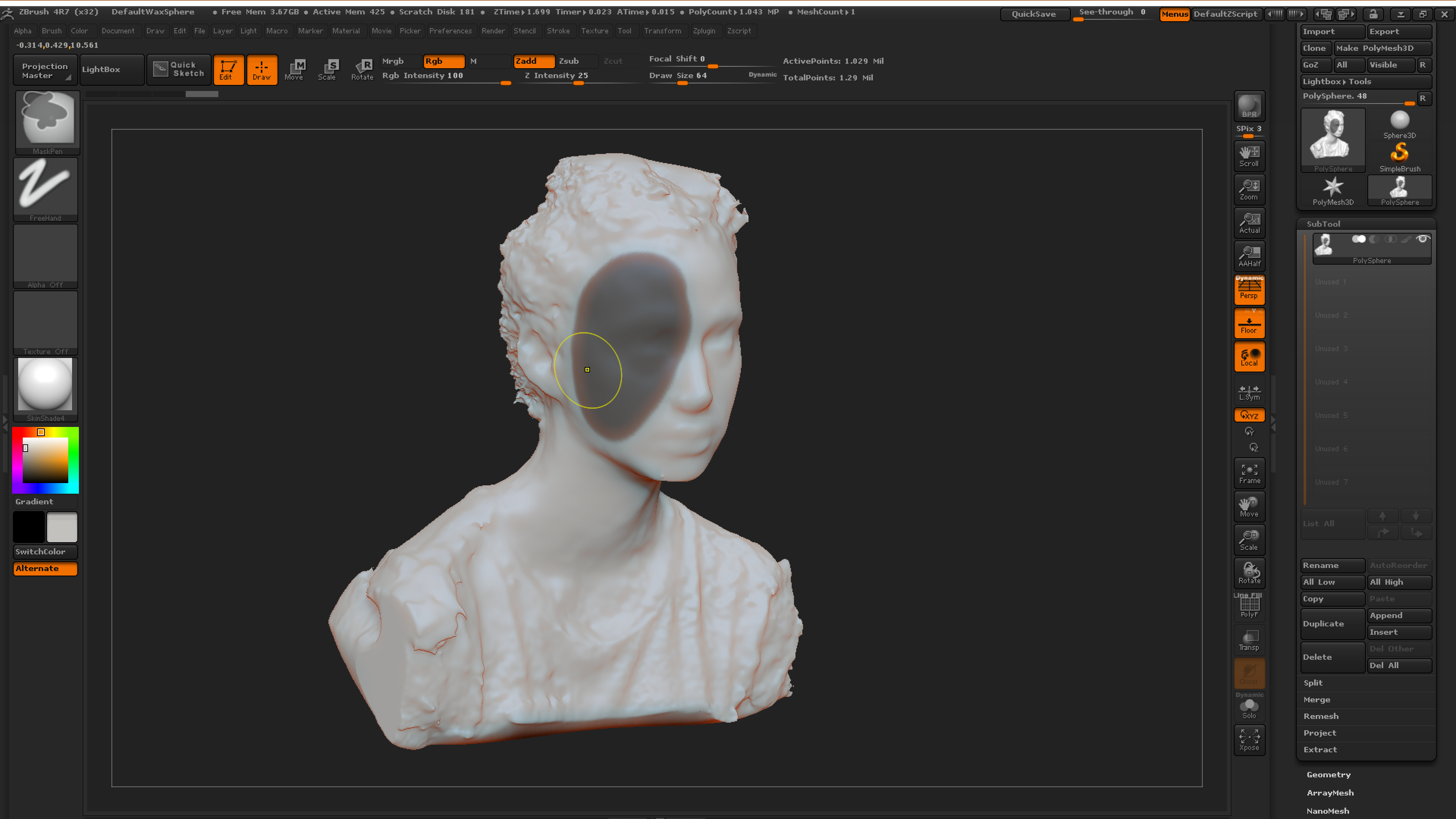Click the BPR render icon
Image resolution: width=1456 pixels, height=819 pixels.
click(x=1249, y=106)
